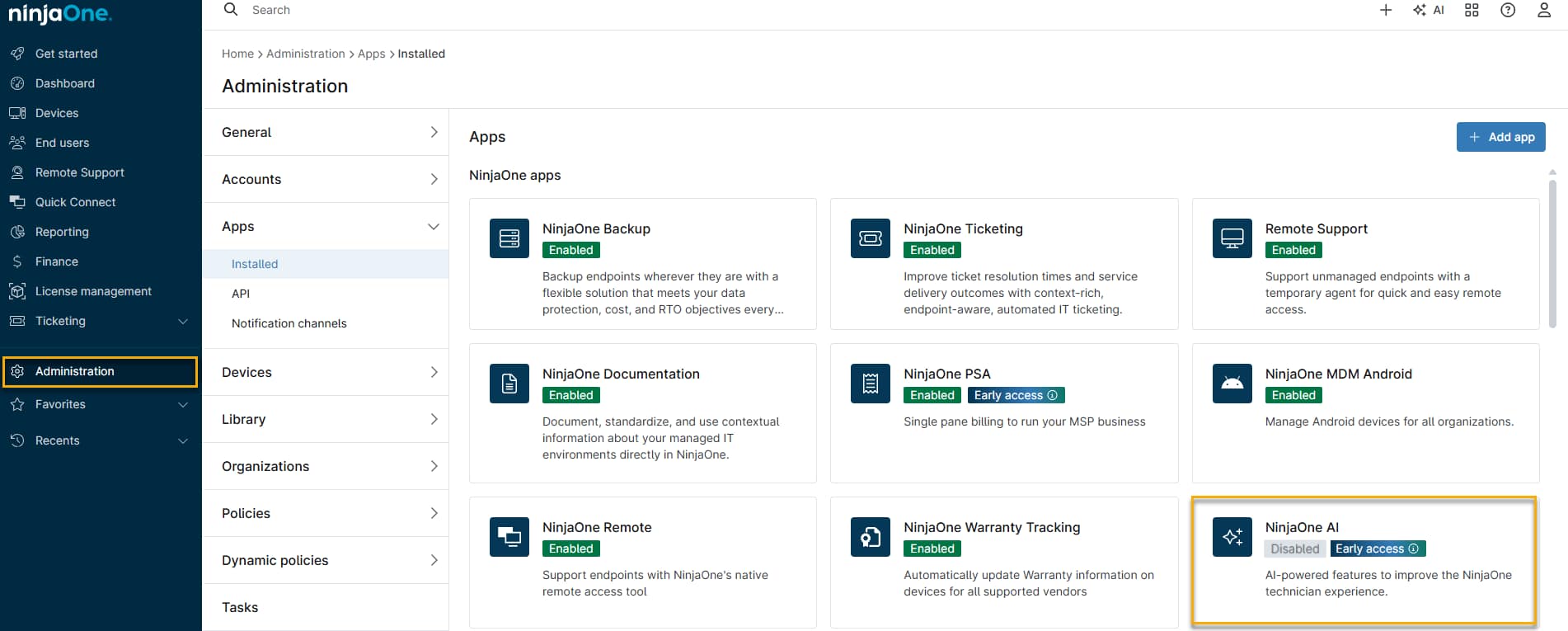This screenshot has width=1568, height=631.
Task: Collapse the Apps section chevron
Action: pos(434,226)
